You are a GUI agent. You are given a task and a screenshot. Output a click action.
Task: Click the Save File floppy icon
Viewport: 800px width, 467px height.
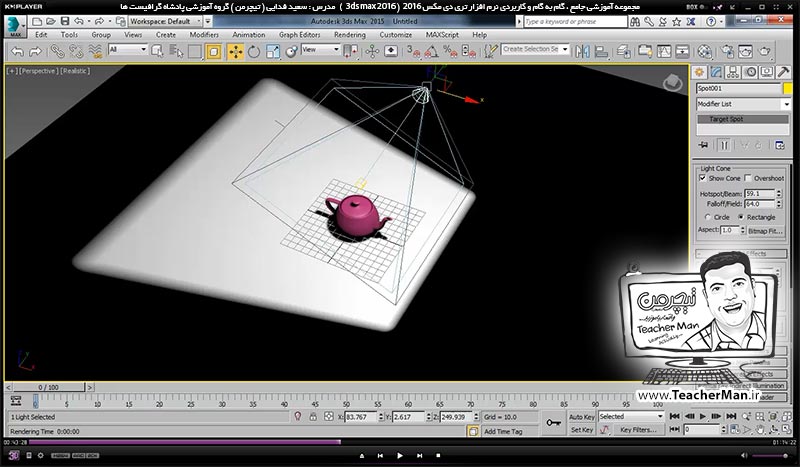(65, 21)
